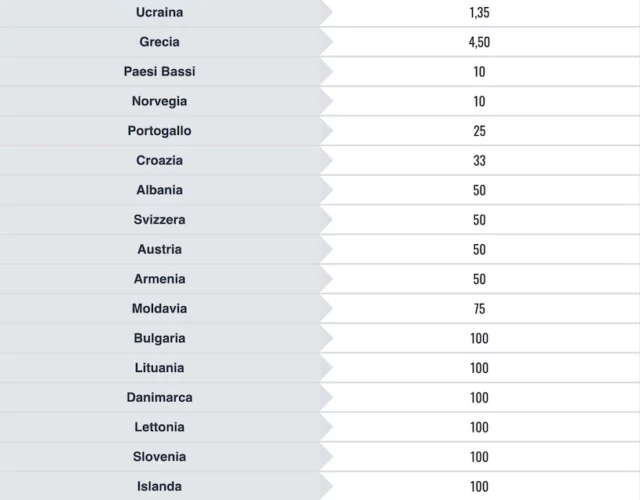Select the Danimarca country label
The height and width of the screenshot is (500, 640).
click(x=160, y=398)
